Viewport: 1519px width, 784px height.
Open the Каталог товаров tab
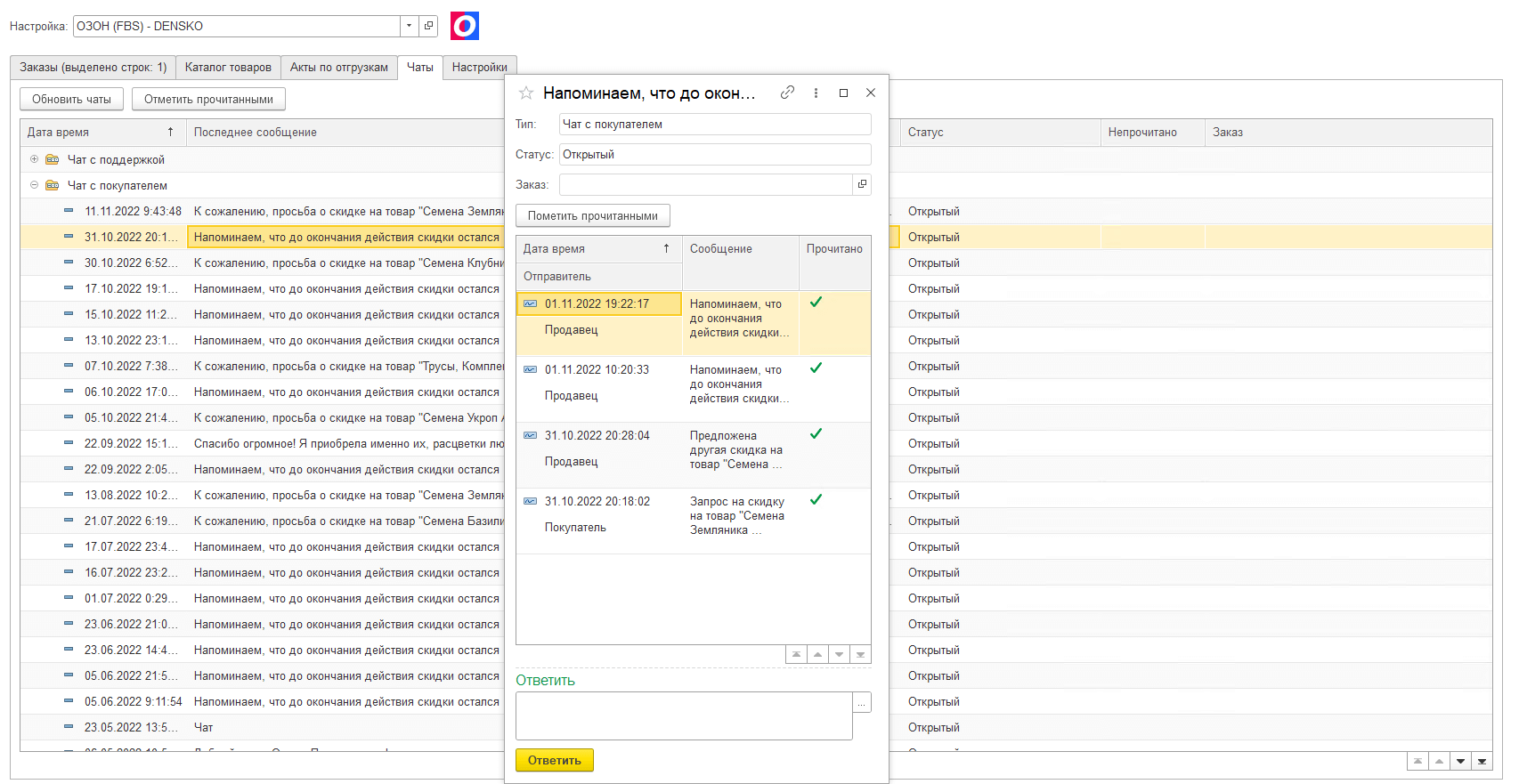pos(228,68)
